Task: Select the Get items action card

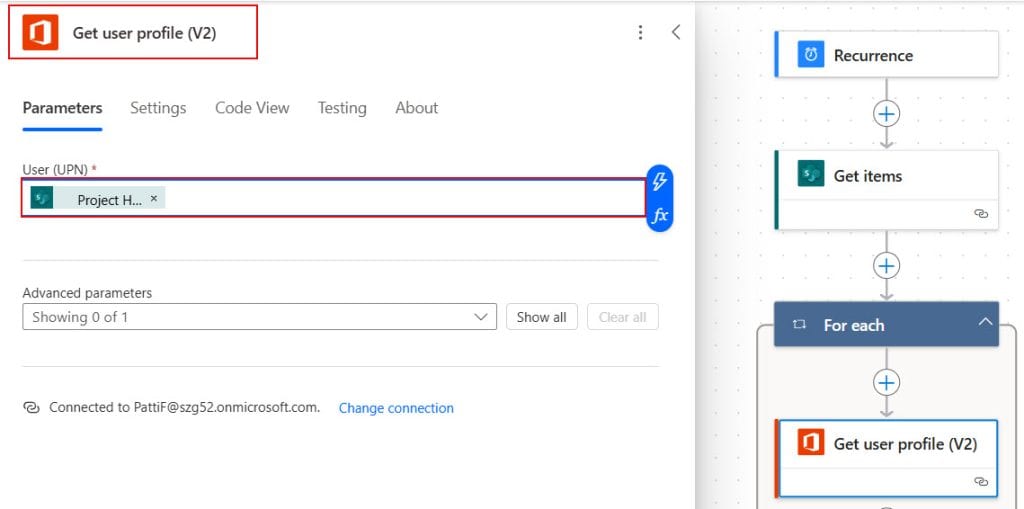Action: (x=886, y=189)
